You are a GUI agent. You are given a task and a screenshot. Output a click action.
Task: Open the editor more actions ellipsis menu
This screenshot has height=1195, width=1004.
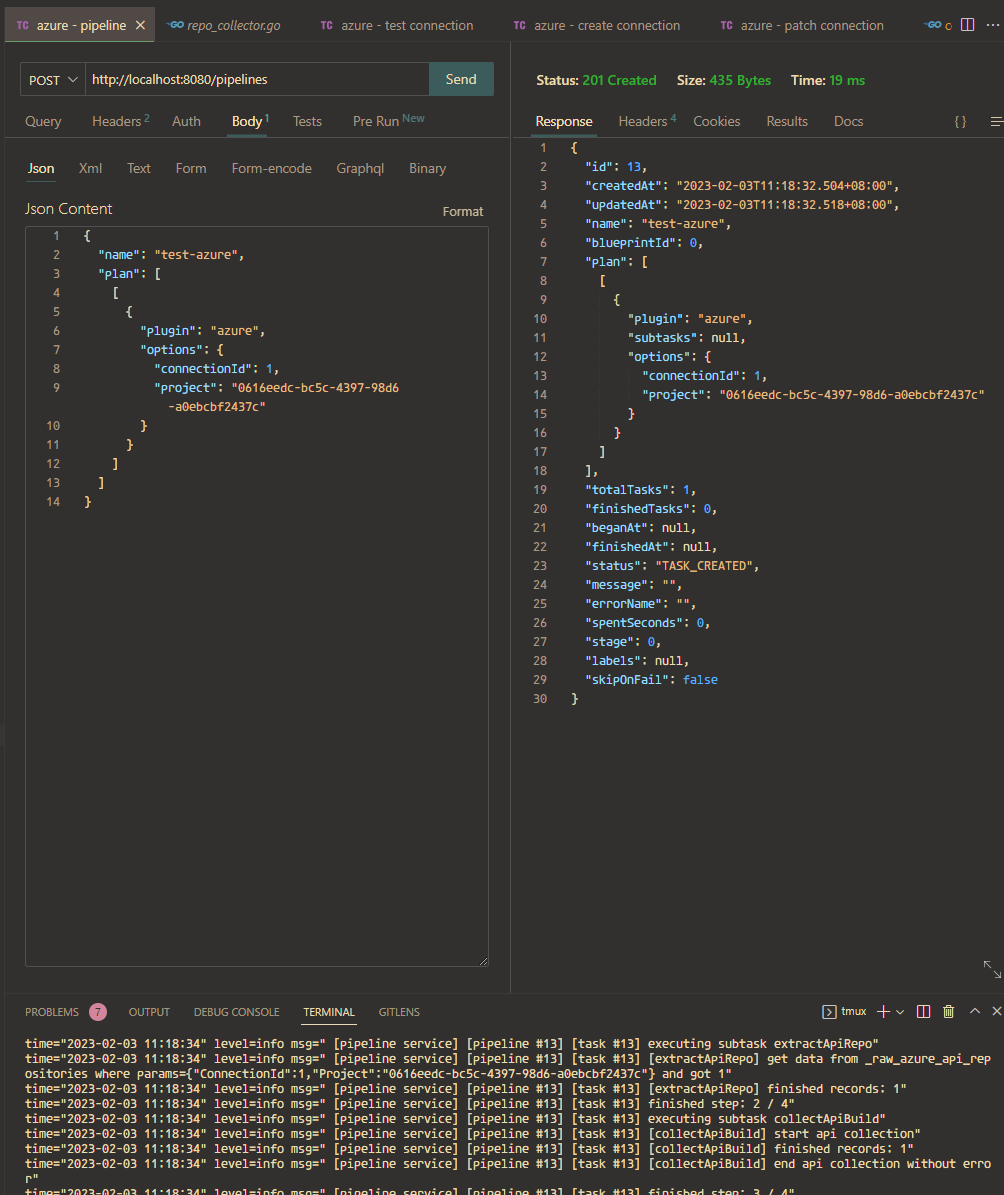click(993, 24)
